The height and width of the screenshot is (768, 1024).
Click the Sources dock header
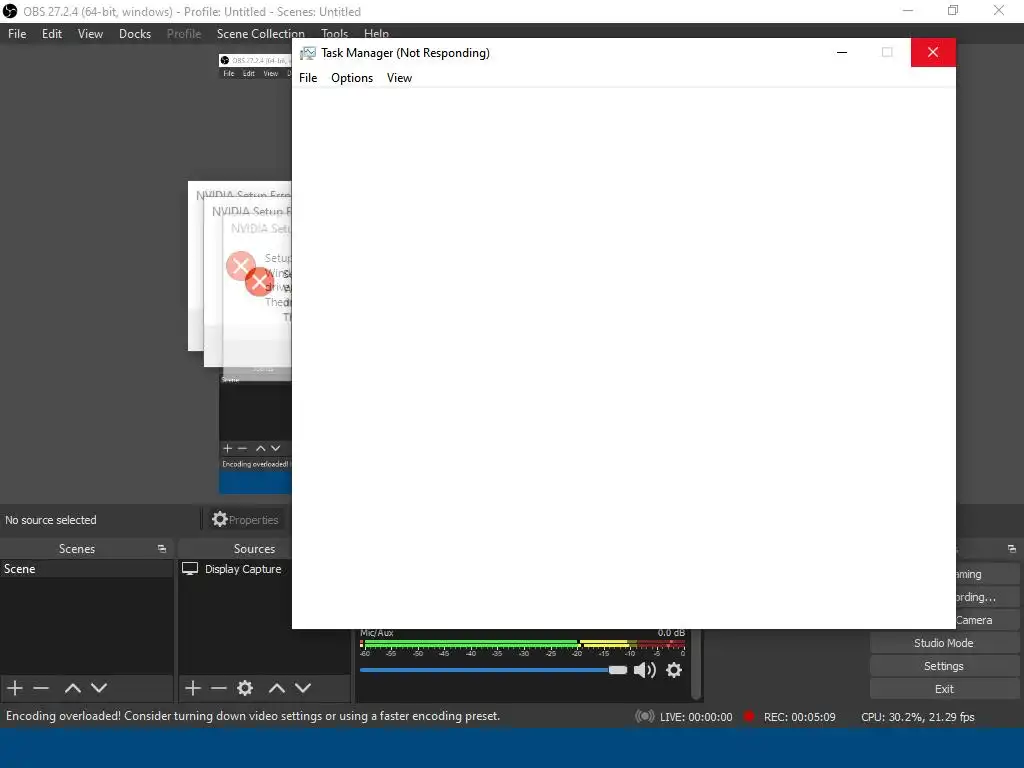tap(254, 549)
